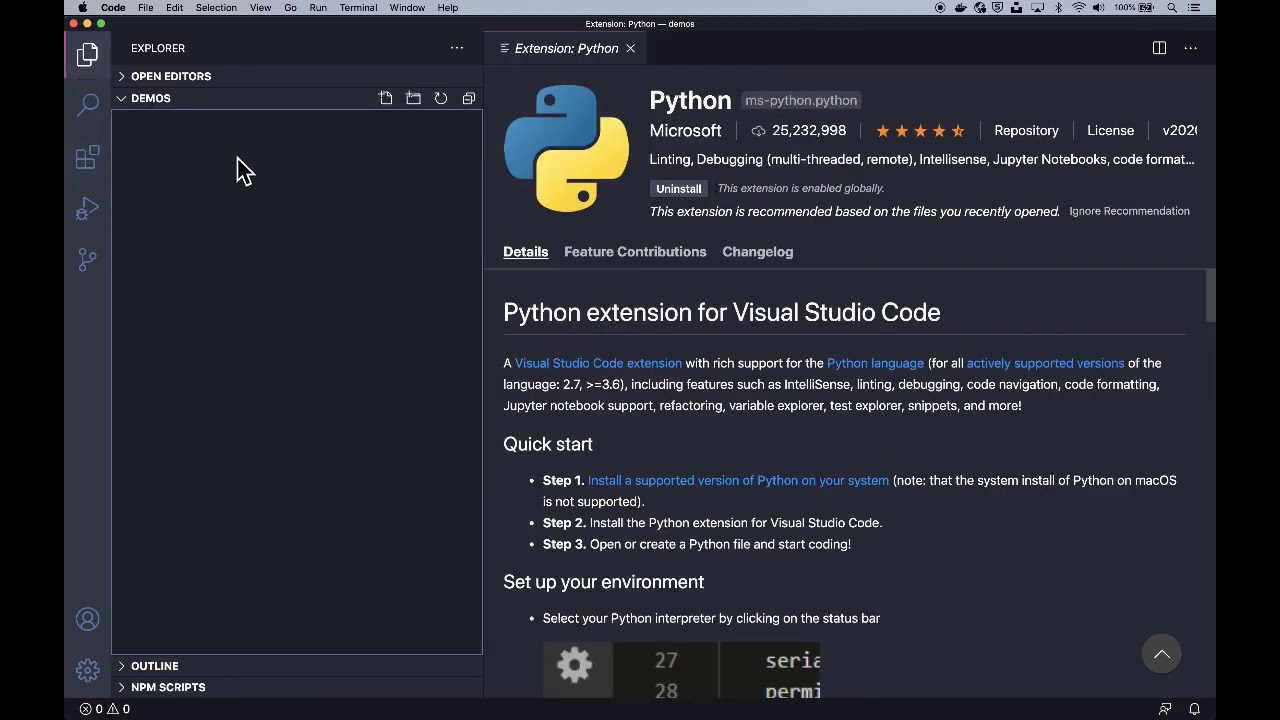Open the Accounts menu icon
The height and width of the screenshot is (720, 1280).
coord(88,620)
